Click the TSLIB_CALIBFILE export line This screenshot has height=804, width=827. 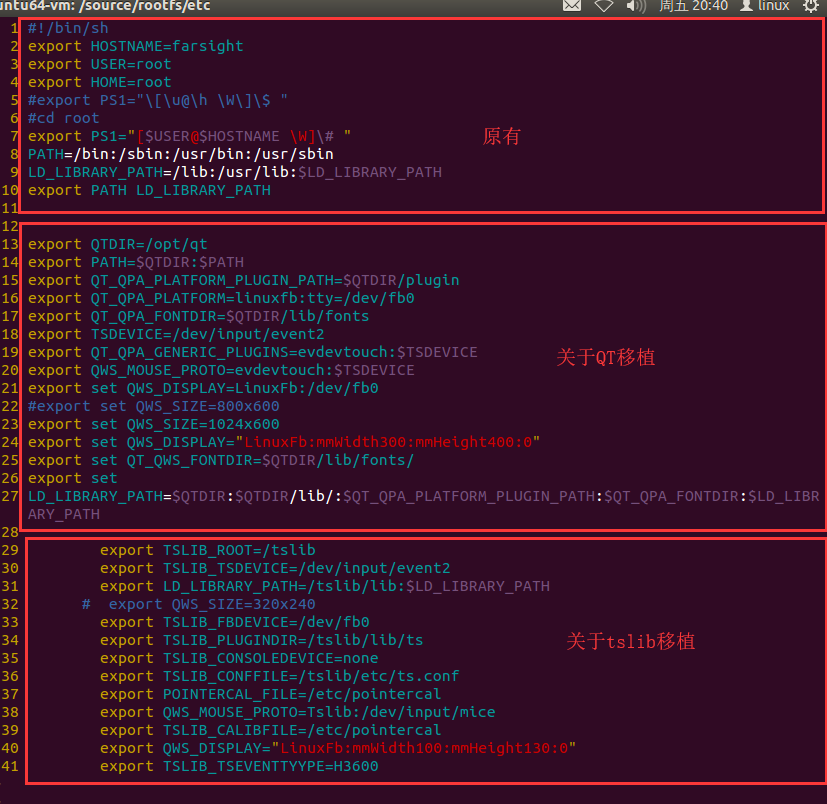(271, 730)
